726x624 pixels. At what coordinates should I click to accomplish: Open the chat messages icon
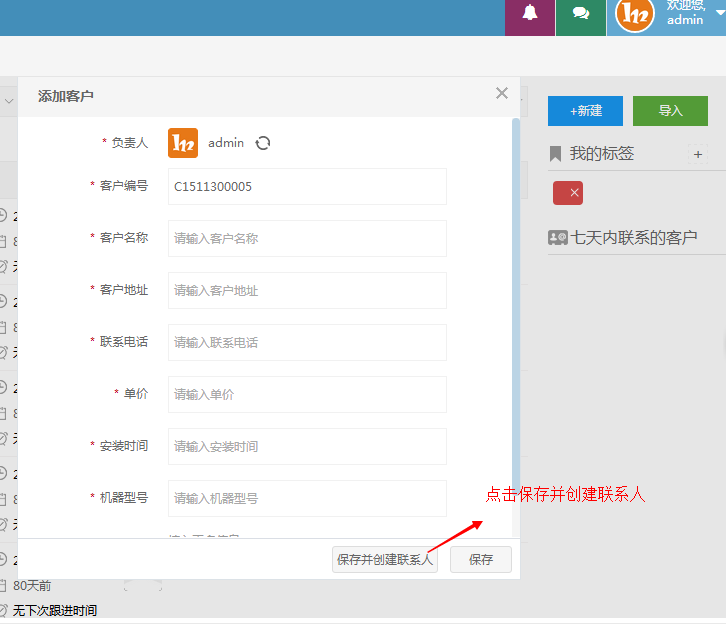tap(580, 13)
